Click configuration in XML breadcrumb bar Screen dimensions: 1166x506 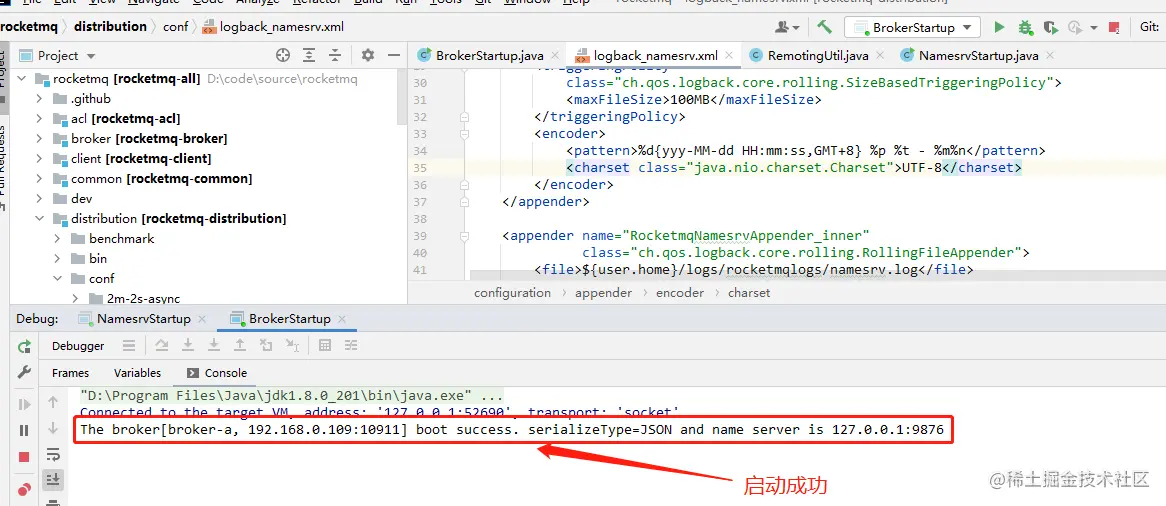[512, 292]
